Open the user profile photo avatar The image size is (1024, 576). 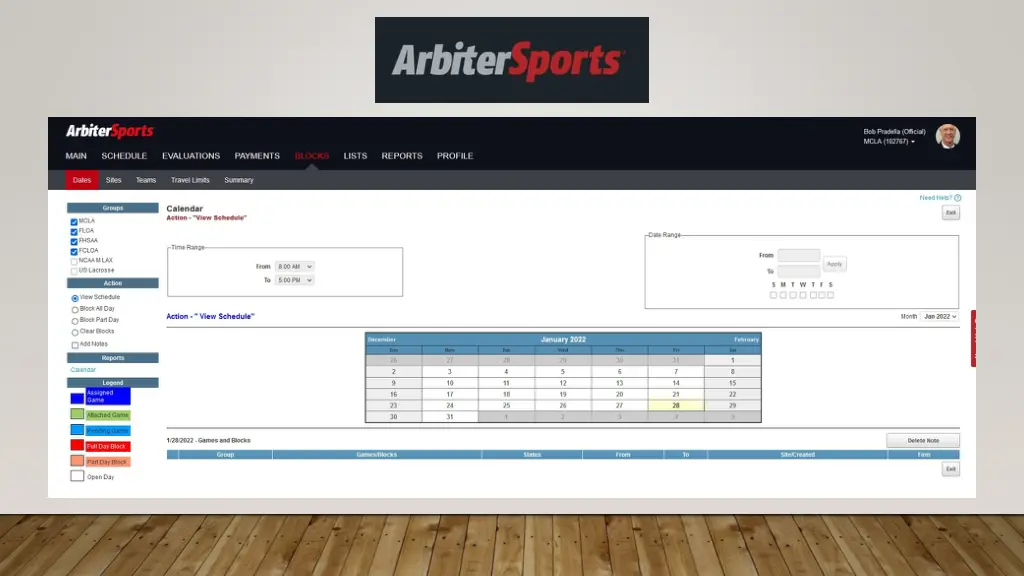click(x=947, y=136)
